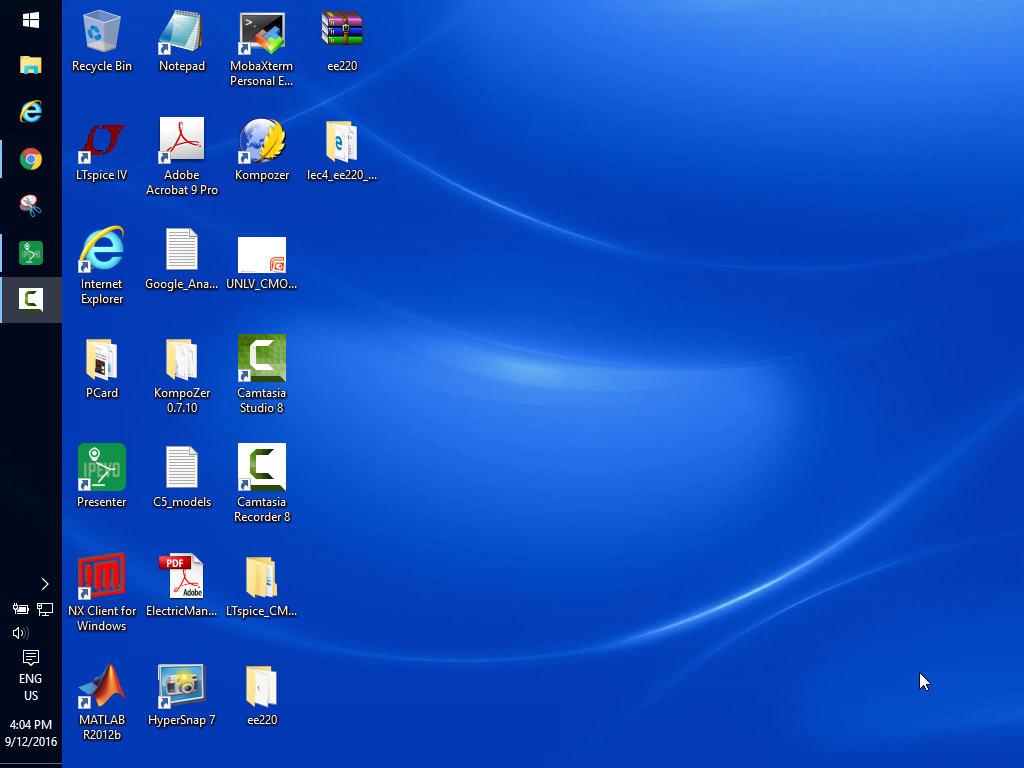1024x768 pixels.
Task: Open Google Chrome from the taskbar
Action: point(31,159)
